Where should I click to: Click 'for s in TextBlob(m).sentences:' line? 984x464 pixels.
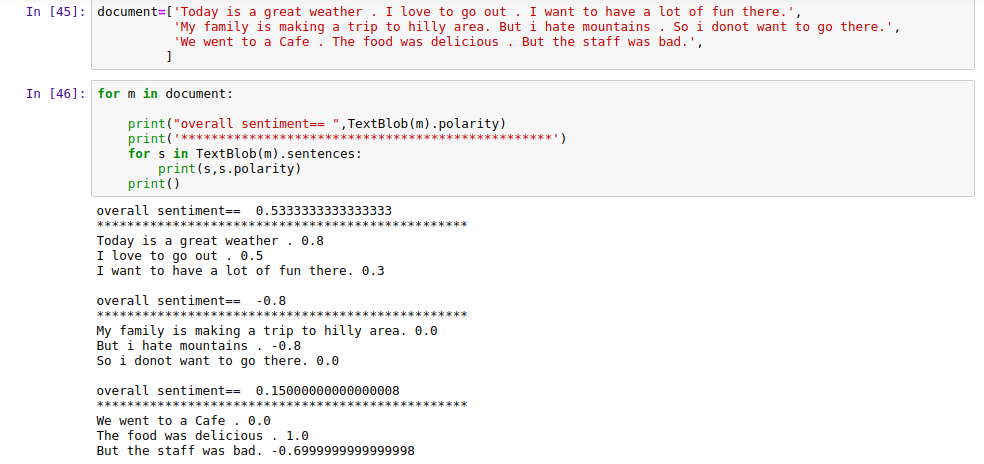click(x=245, y=153)
